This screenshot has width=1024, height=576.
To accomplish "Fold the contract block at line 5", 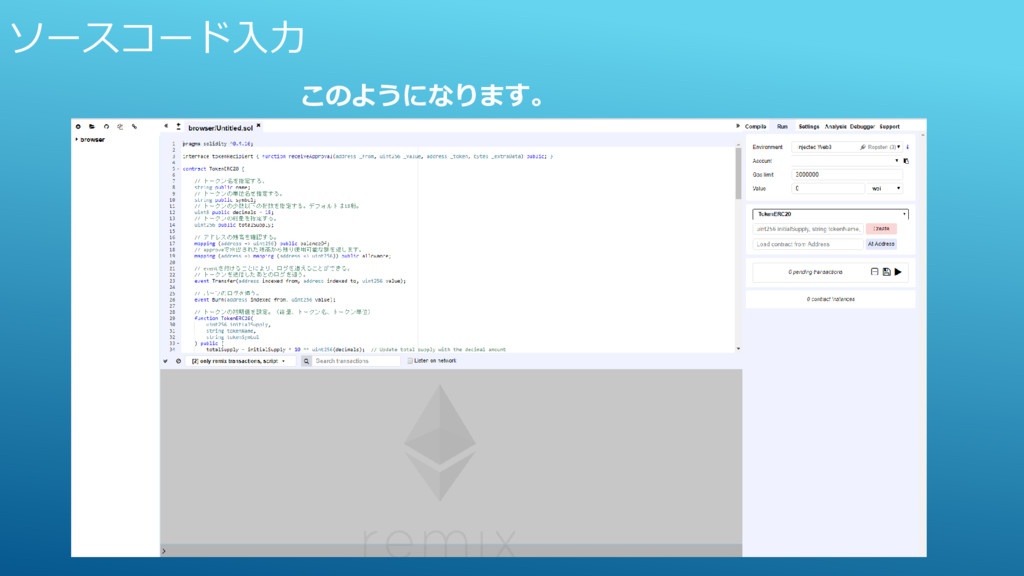I will click(x=178, y=169).
